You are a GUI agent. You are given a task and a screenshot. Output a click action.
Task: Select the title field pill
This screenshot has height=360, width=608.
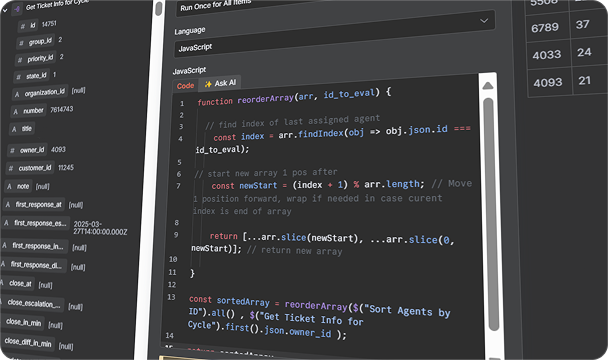pos(22,129)
